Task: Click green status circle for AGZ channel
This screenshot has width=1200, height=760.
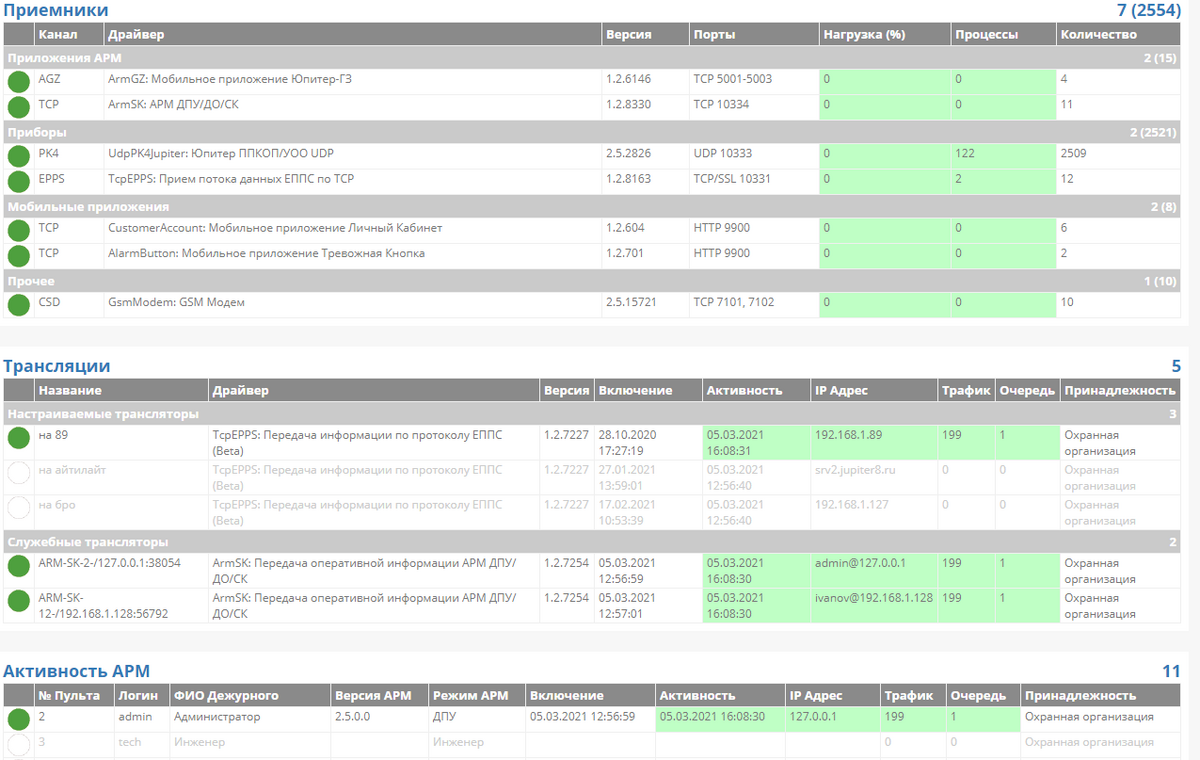Action: tap(18, 82)
